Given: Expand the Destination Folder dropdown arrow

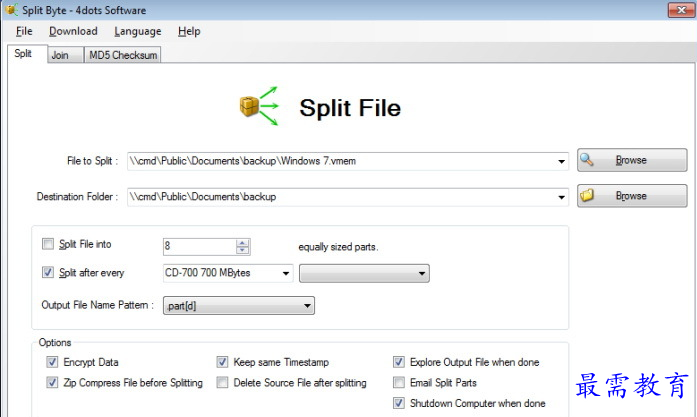Looking at the screenshot, I should click(561, 197).
